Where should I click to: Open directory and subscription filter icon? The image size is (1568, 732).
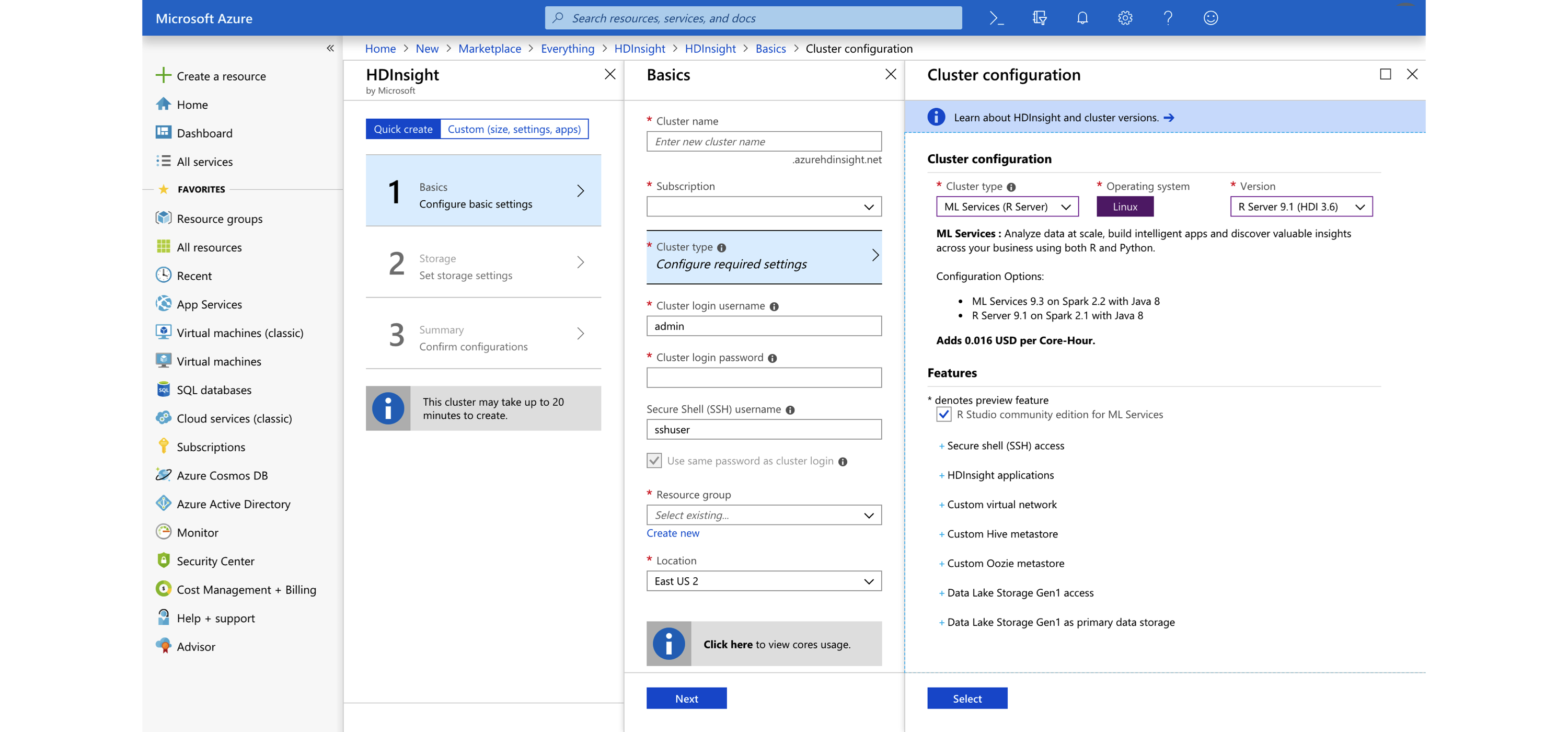click(1040, 18)
